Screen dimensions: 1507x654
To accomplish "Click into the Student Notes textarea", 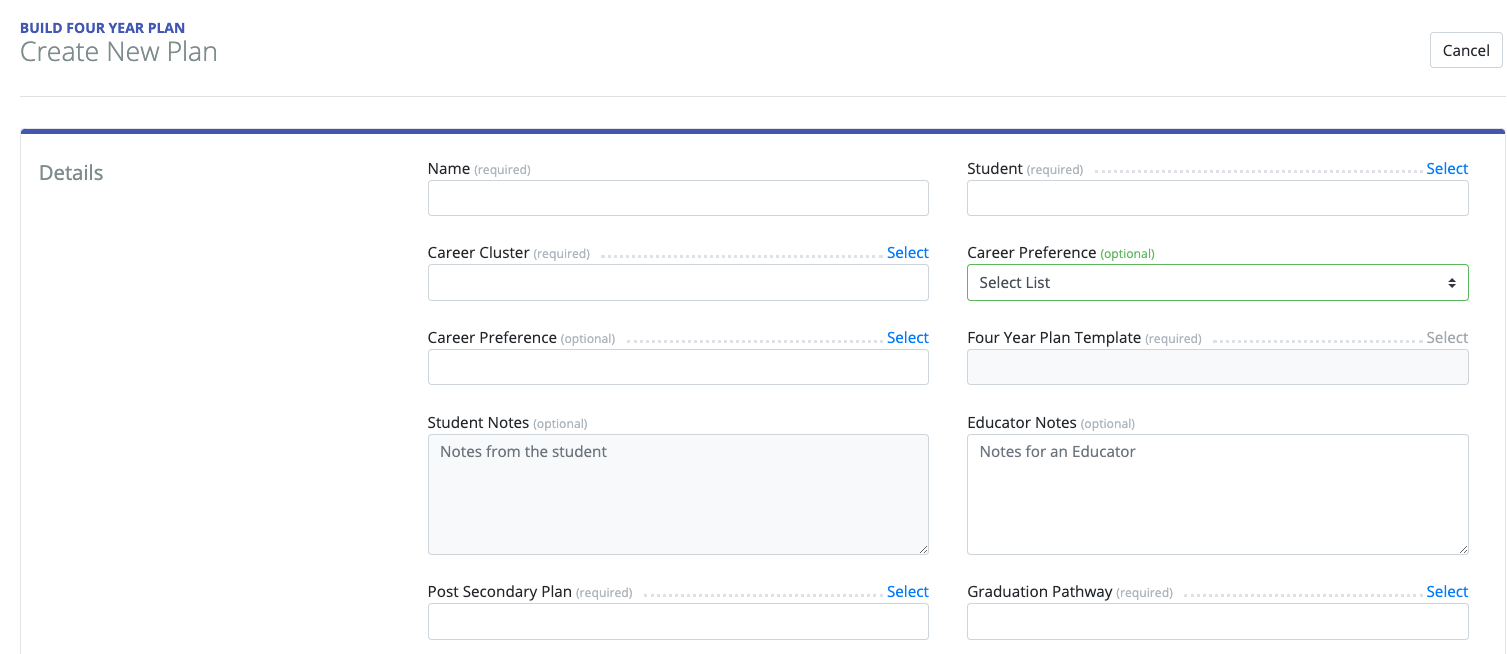I will [678, 494].
